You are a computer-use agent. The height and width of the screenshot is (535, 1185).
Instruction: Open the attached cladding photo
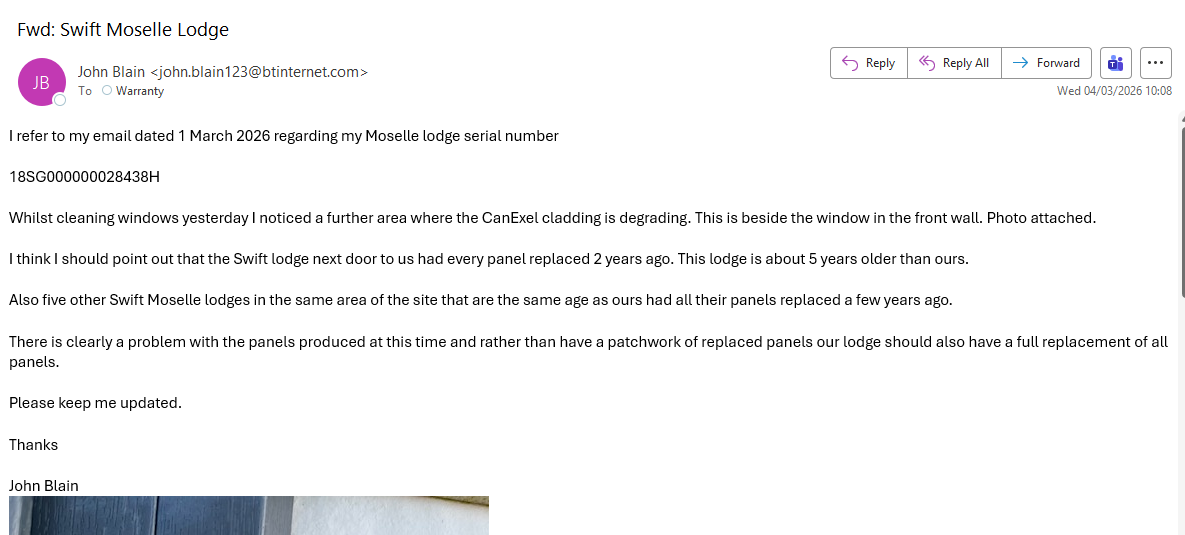pos(248,515)
